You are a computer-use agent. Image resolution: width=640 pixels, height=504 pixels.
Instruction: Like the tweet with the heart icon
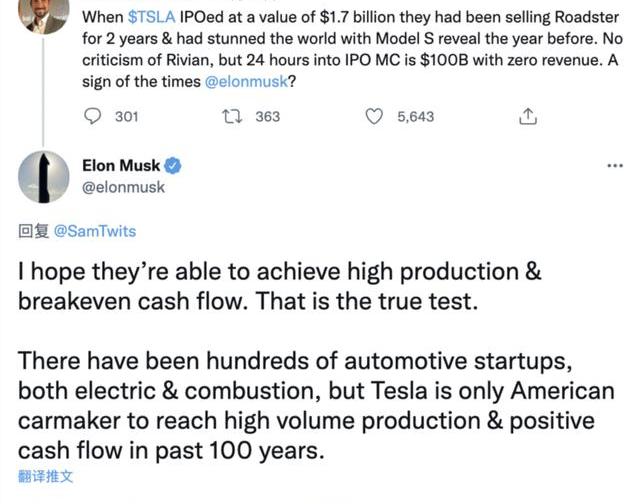pos(375,117)
